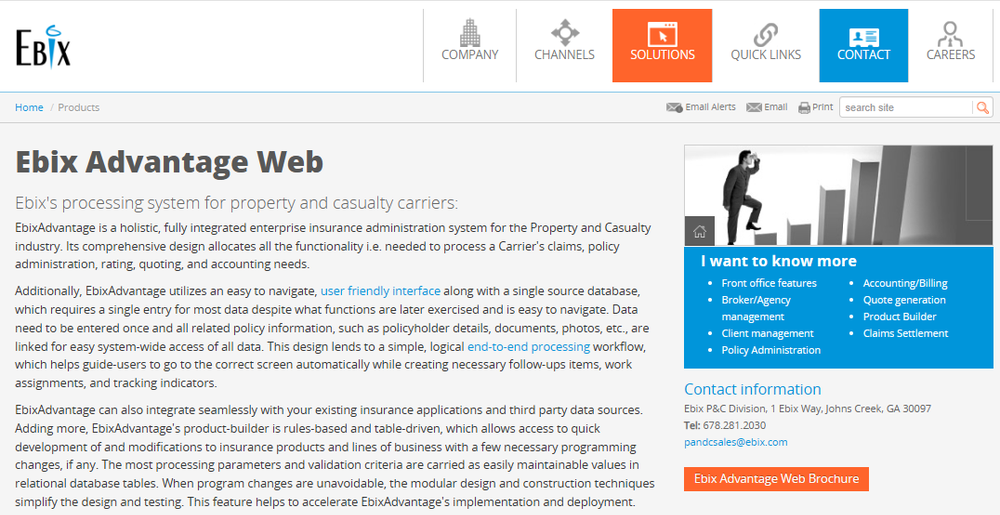The image size is (1000, 515).
Task: Open the Channels menu
Action: point(564,45)
